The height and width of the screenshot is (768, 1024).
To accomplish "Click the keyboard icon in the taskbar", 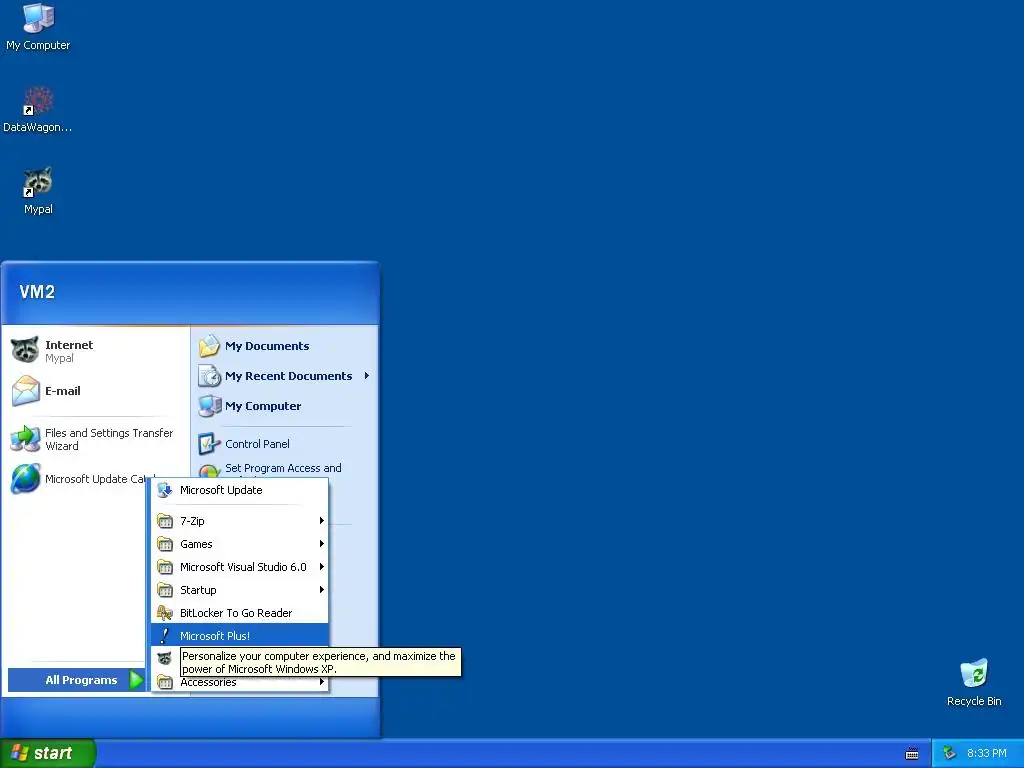I will point(912,754).
